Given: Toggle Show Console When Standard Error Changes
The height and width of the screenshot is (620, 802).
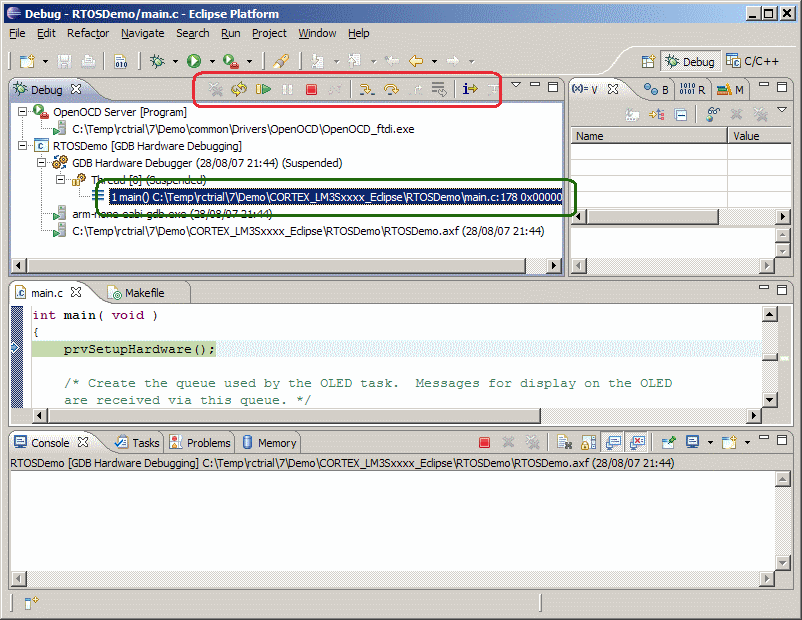Looking at the screenshot, I should (x=637, y=442).
